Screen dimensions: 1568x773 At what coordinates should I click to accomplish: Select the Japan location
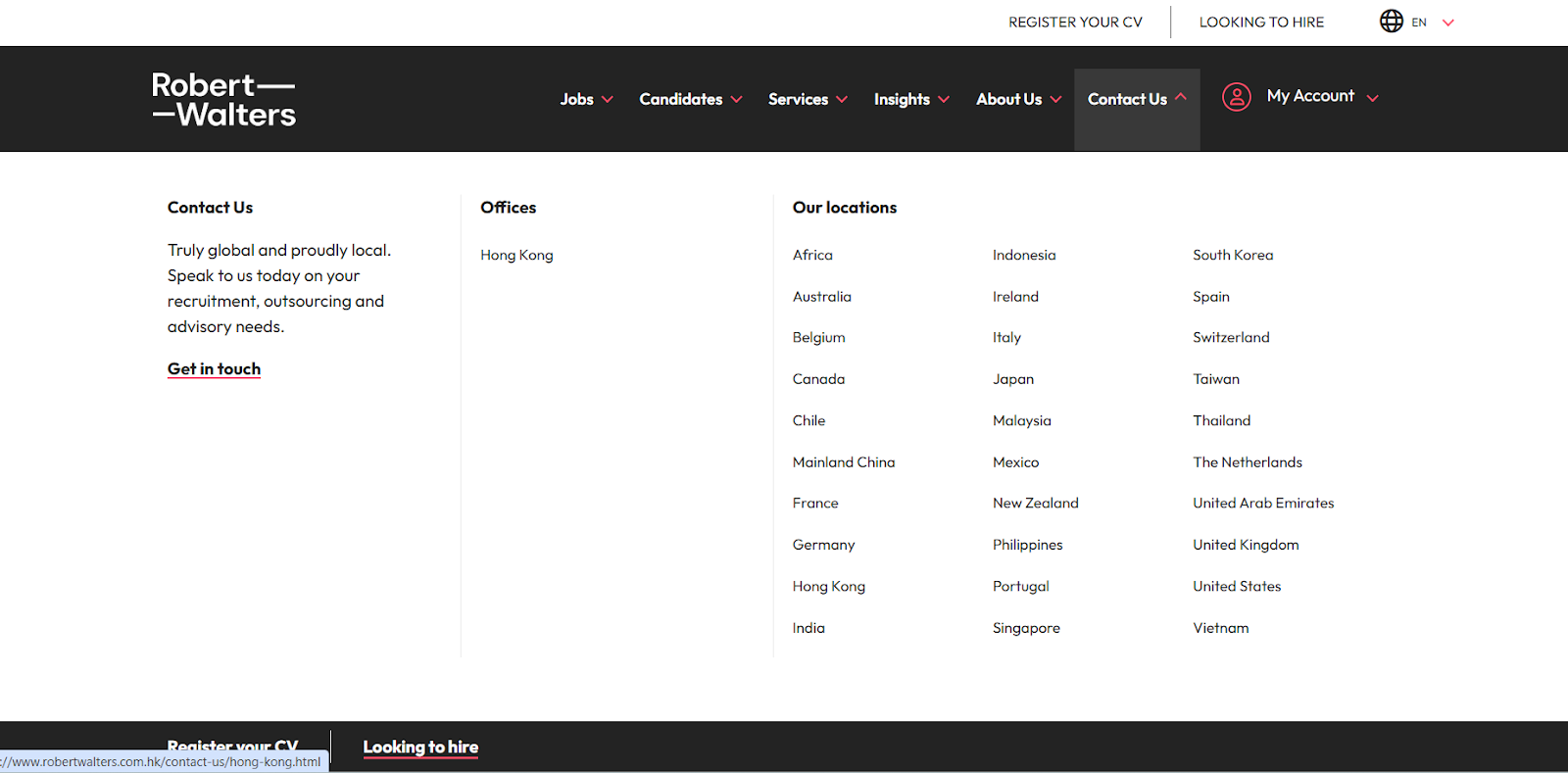pos(1012,379)
